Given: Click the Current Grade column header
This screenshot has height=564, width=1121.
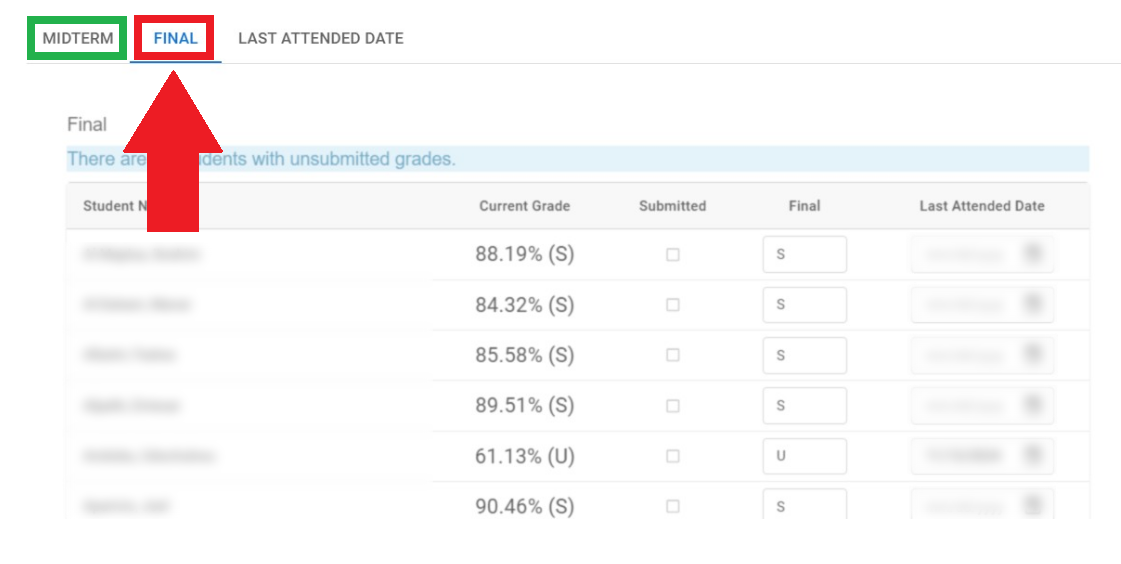Looking at the screenshot, I should [525, 206].
